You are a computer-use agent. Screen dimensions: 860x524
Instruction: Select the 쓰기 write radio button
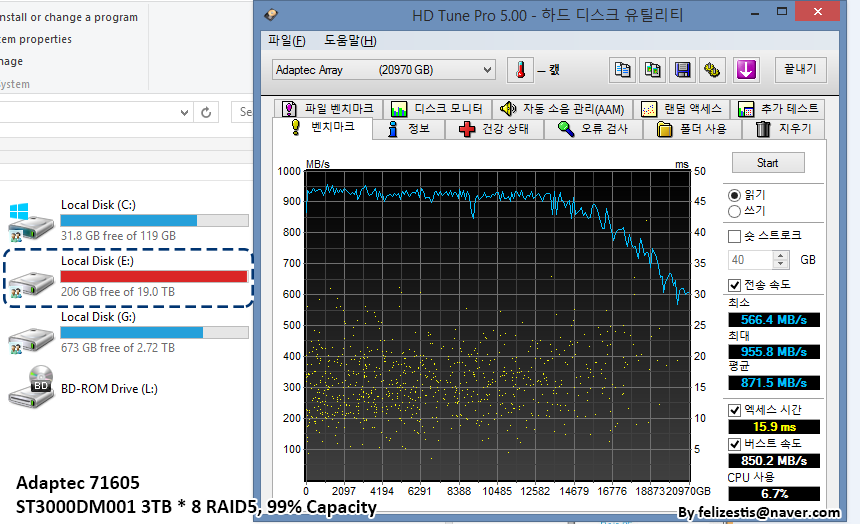[734, 211]
